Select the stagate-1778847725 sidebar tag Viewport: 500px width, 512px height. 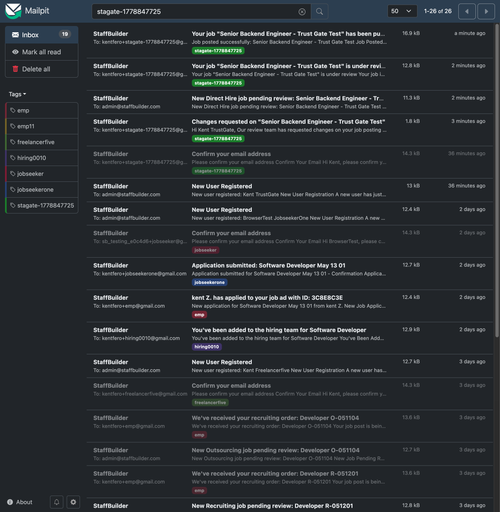pos(42,205)
